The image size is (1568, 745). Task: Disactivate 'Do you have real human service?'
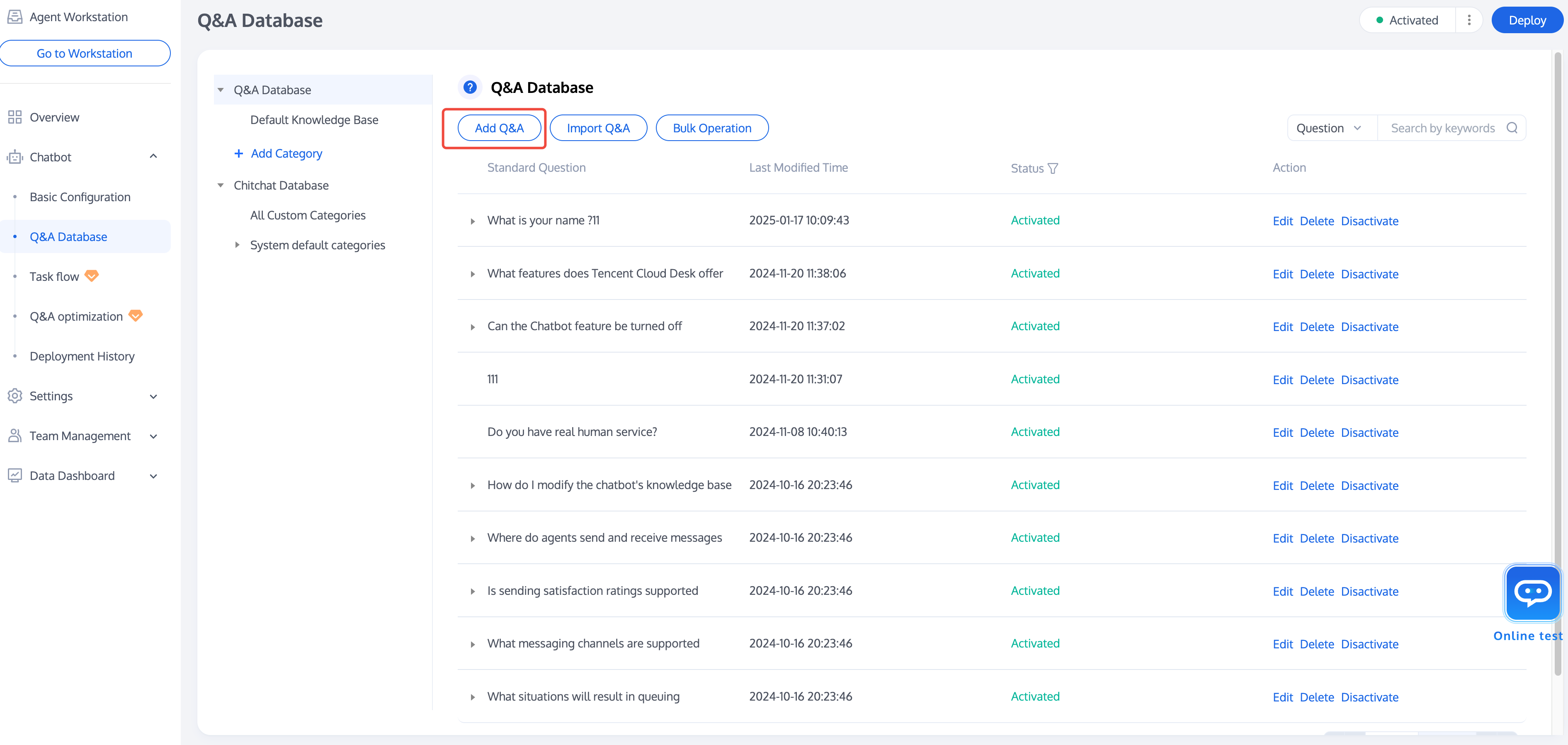[x=1369, y=433]
